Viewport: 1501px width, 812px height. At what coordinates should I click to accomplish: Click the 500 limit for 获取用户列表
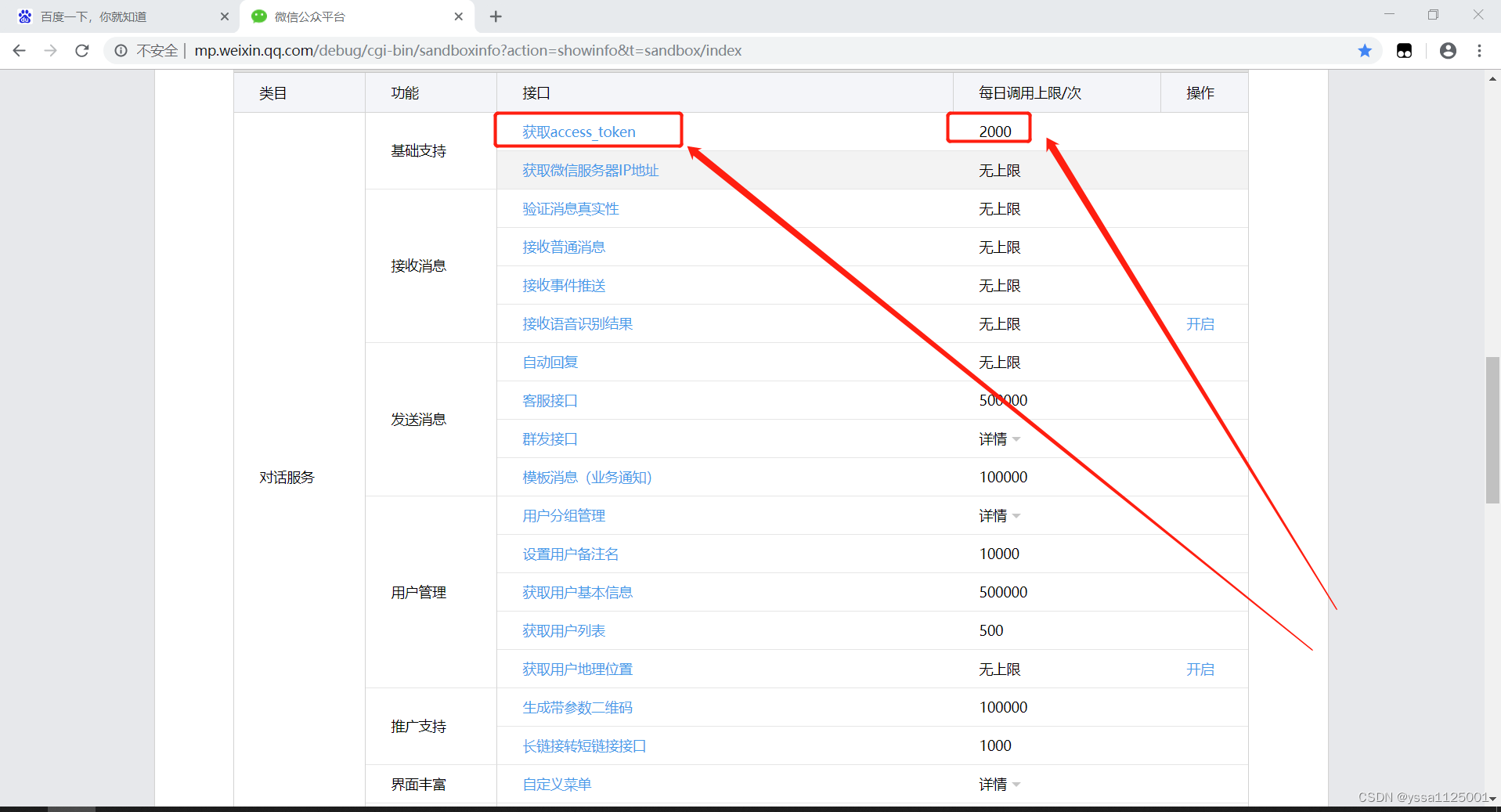tap(991, 631)
